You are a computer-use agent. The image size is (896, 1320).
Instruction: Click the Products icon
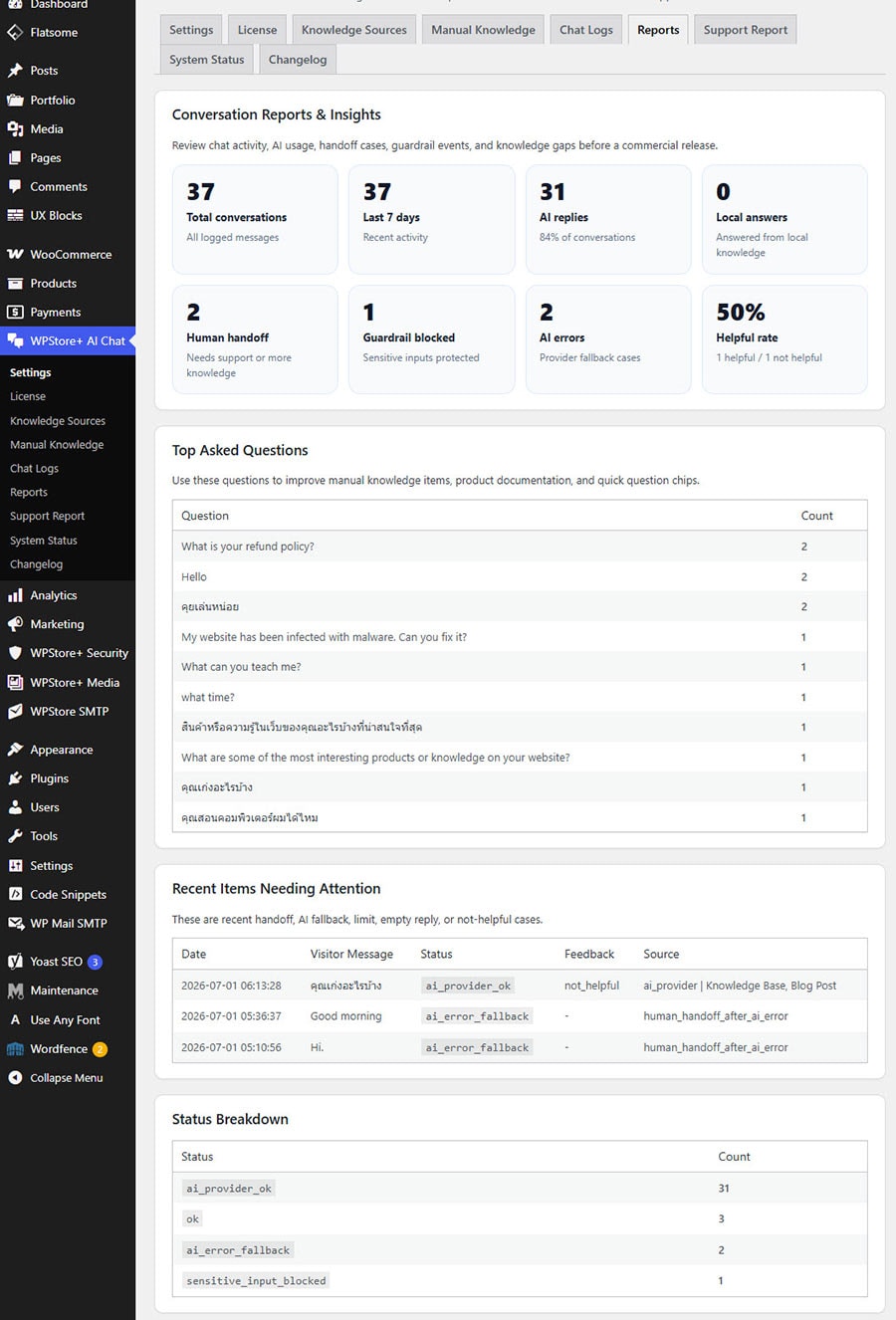pyautogui.click(x=15, y=284)
